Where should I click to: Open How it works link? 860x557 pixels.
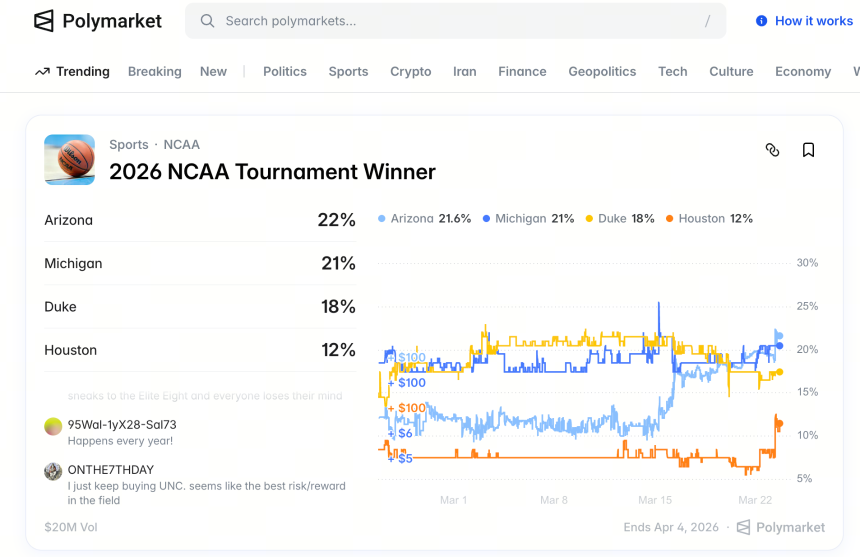click(x=814, y=21)
